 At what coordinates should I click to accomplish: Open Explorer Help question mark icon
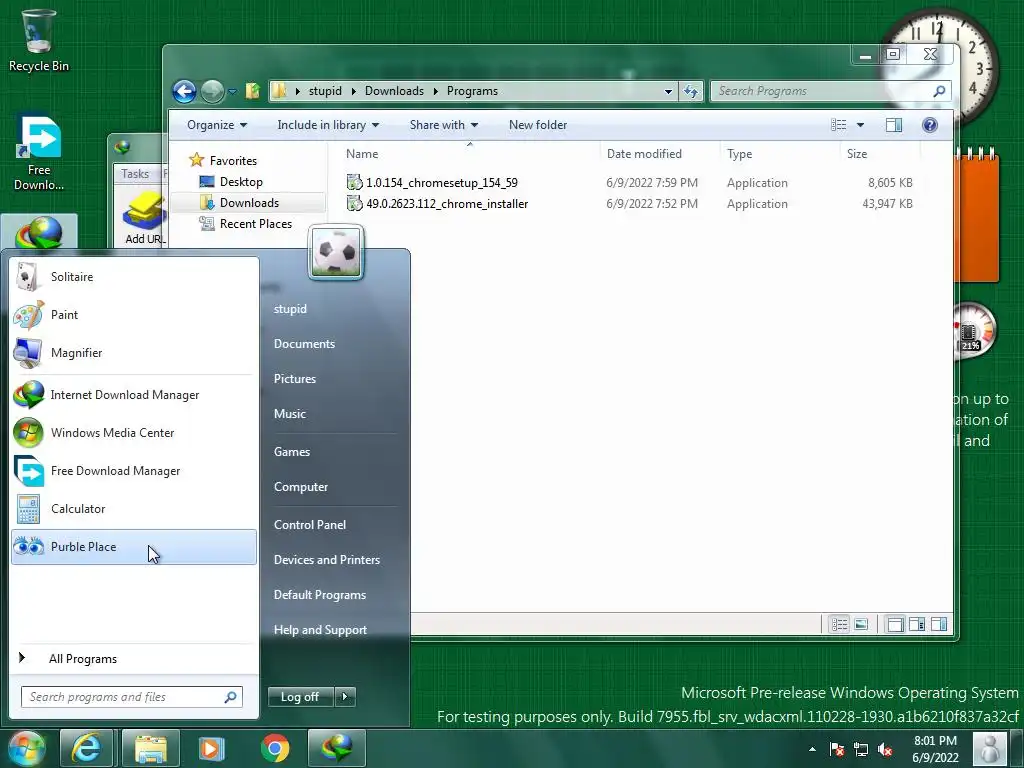click(930, 125)
